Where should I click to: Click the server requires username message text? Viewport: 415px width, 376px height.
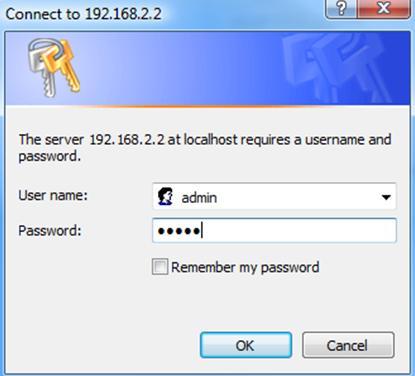[x=205, y=147]
